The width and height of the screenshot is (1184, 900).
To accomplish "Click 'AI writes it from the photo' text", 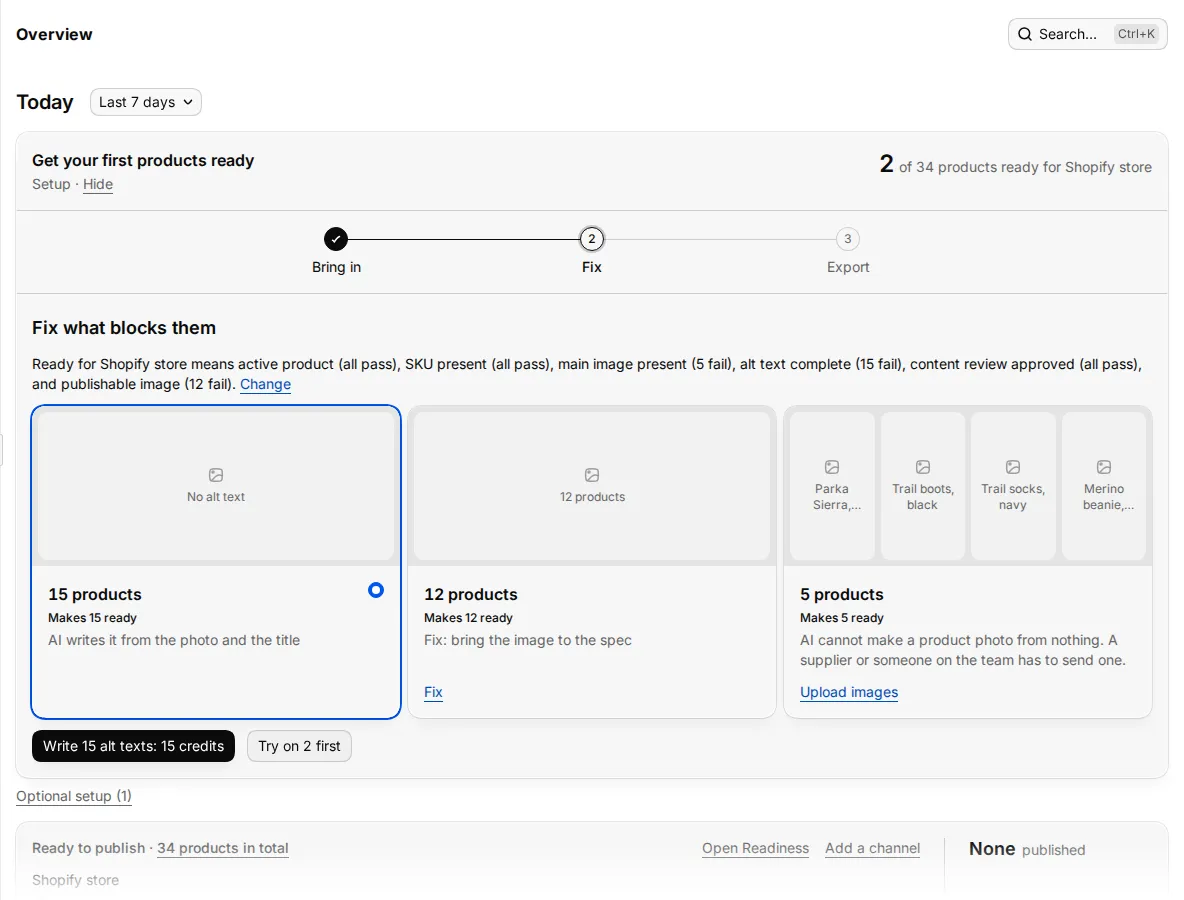I will pyautogui.click(x=174, y=640).
